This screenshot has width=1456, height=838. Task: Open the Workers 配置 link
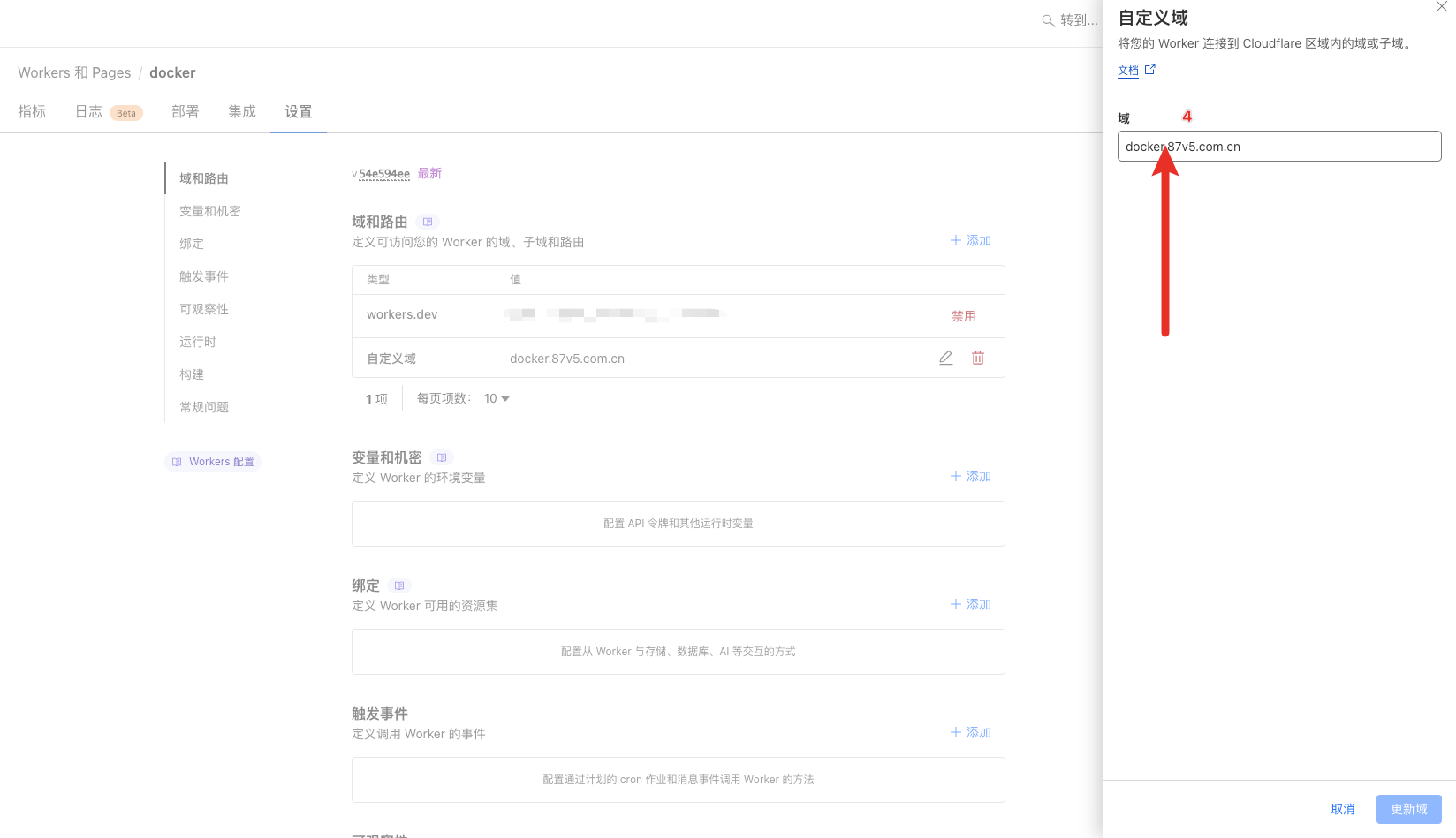click(213, 462)
